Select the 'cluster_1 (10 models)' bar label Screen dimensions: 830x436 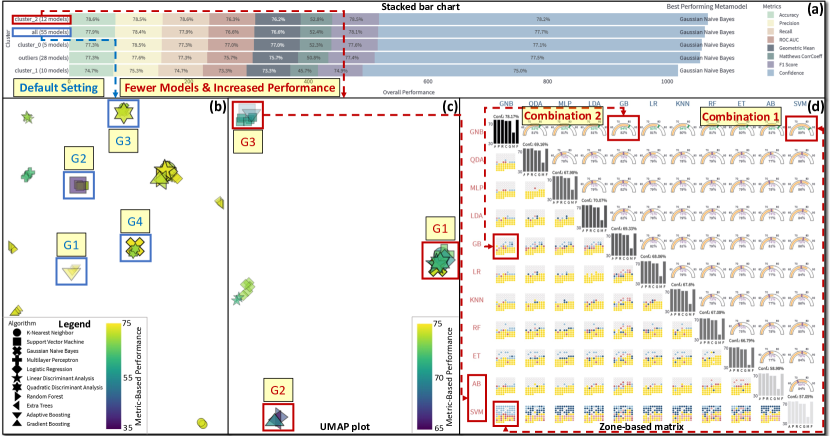coord(41,70)
